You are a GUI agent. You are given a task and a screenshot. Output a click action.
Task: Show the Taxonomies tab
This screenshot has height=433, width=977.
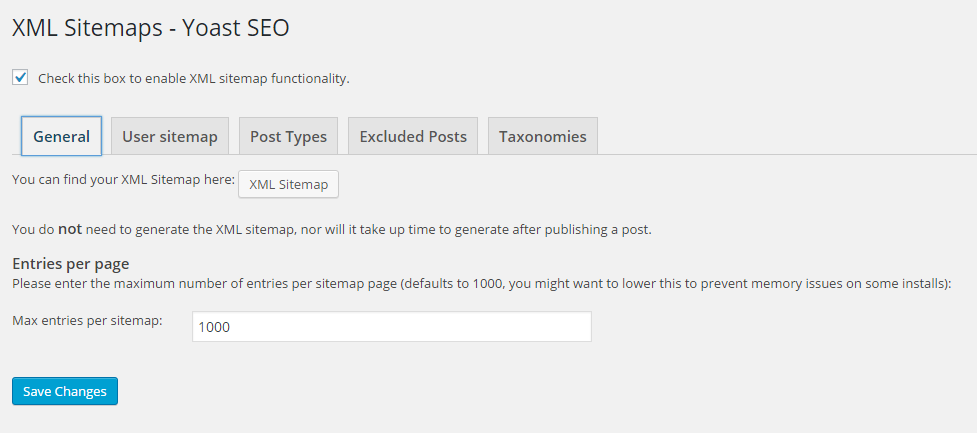(x=543, y=136)
